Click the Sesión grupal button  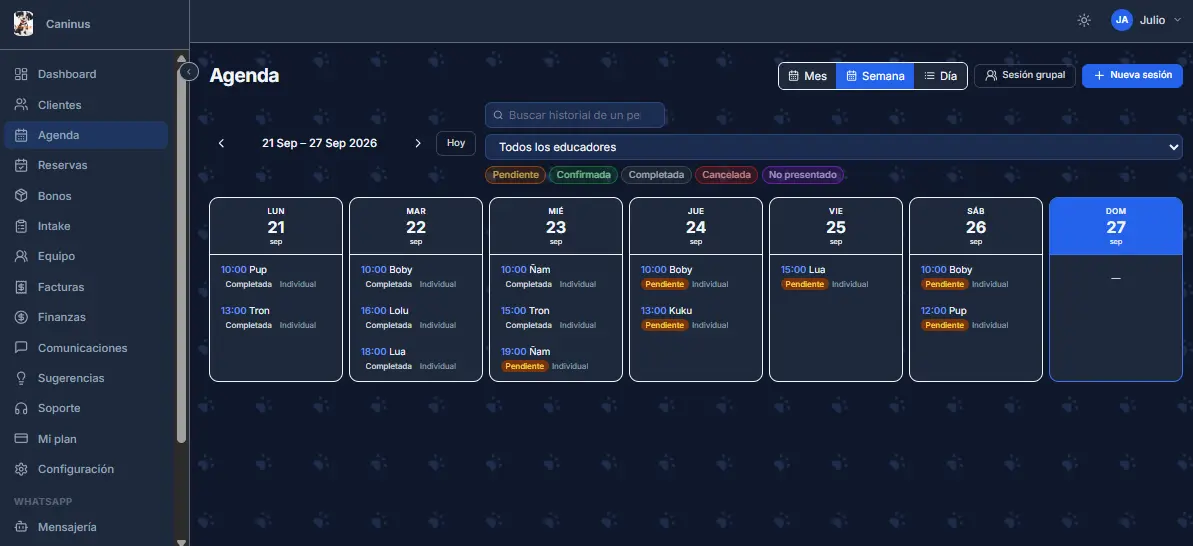[1025, 75]
